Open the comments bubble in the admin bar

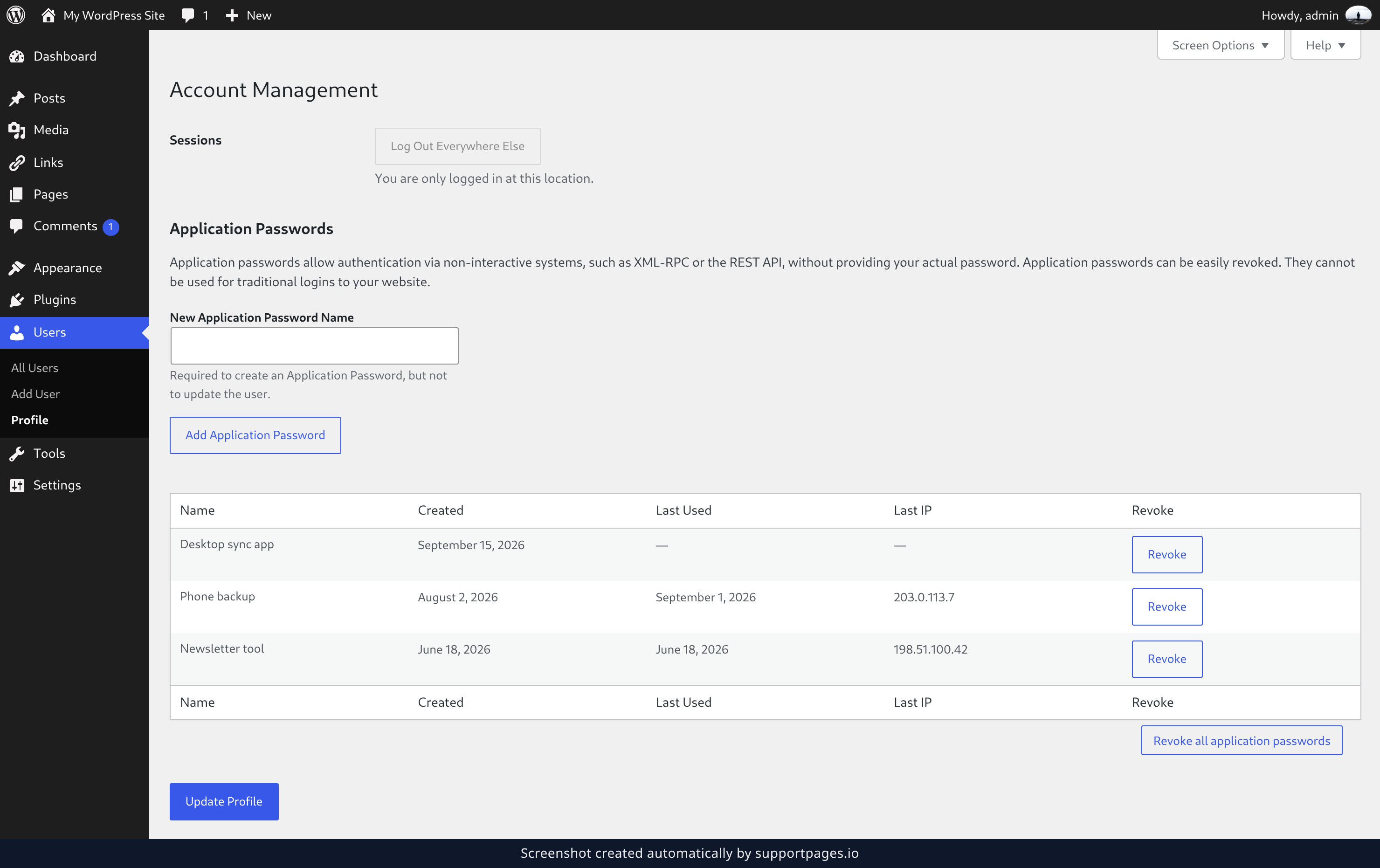pyautogui.click(x=187, y=15)
